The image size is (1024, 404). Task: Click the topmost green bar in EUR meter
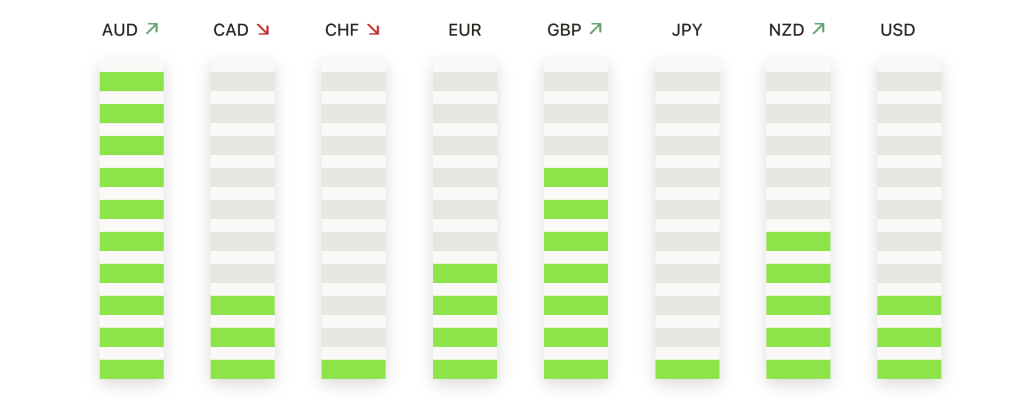465,273
